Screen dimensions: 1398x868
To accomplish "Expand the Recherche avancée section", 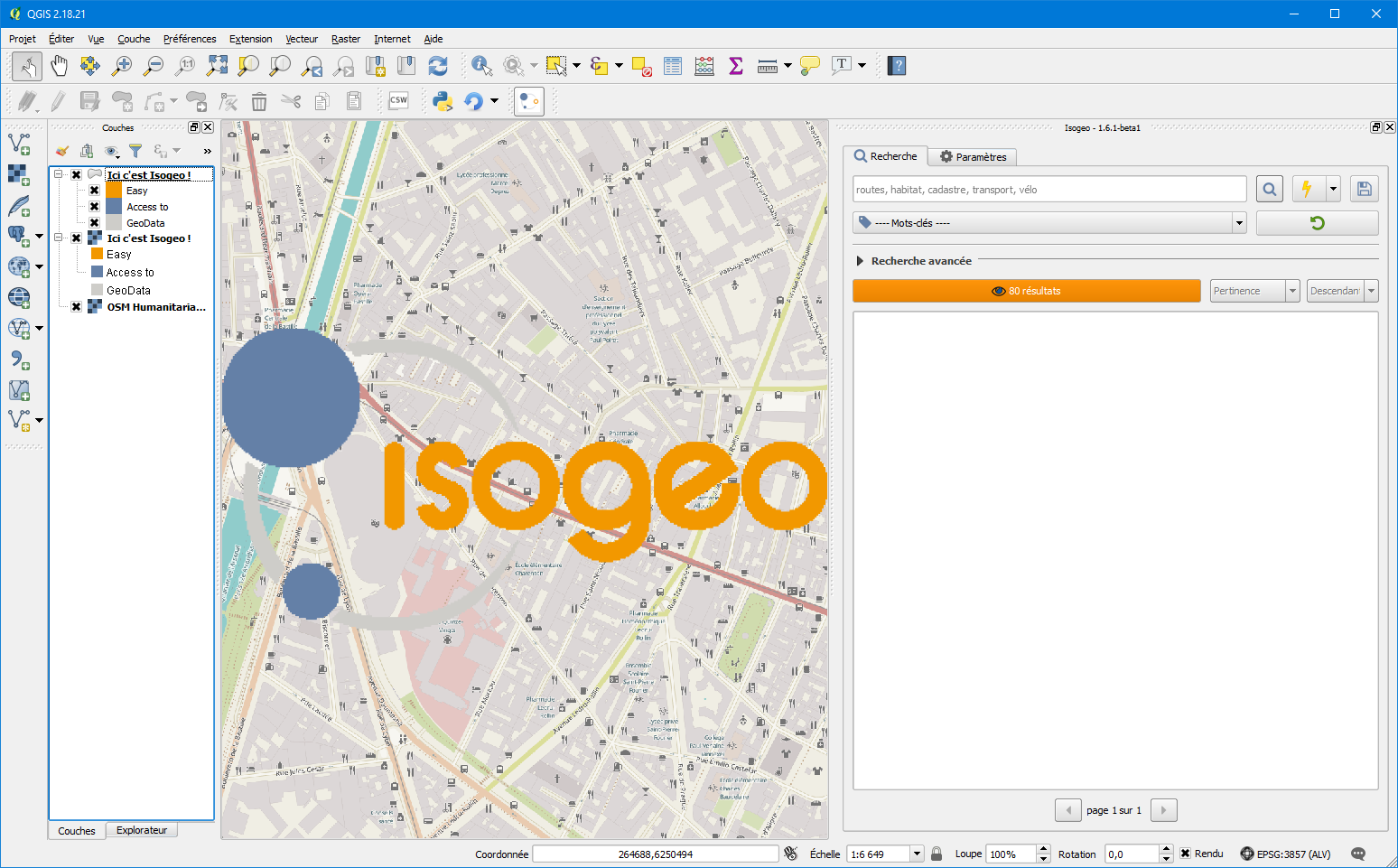I will point(860,261).
